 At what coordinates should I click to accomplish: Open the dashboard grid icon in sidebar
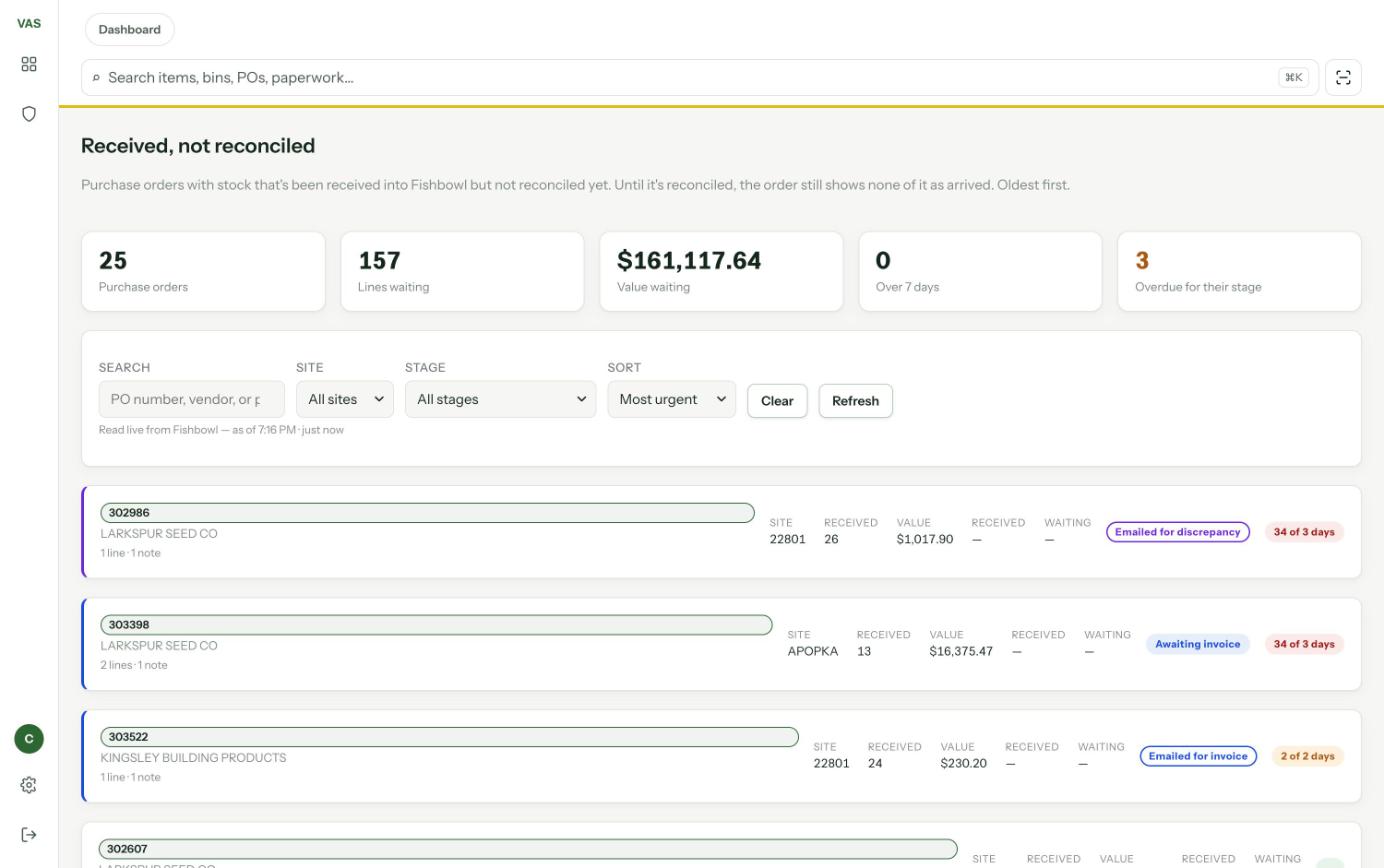tap(29, 64)
